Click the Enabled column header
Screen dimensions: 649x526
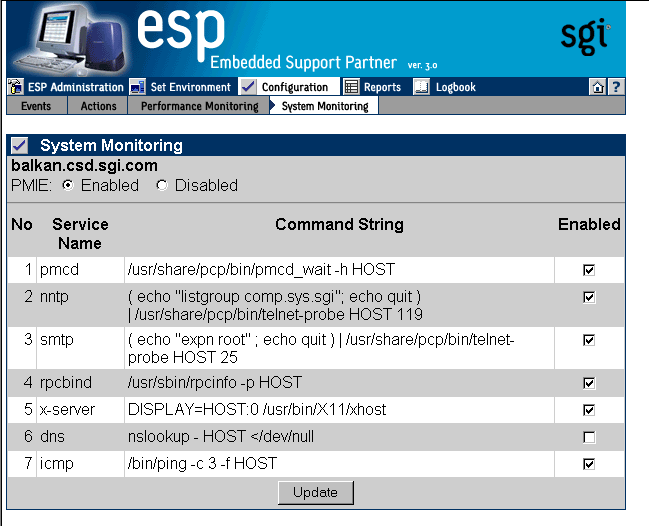coord(589,224)
